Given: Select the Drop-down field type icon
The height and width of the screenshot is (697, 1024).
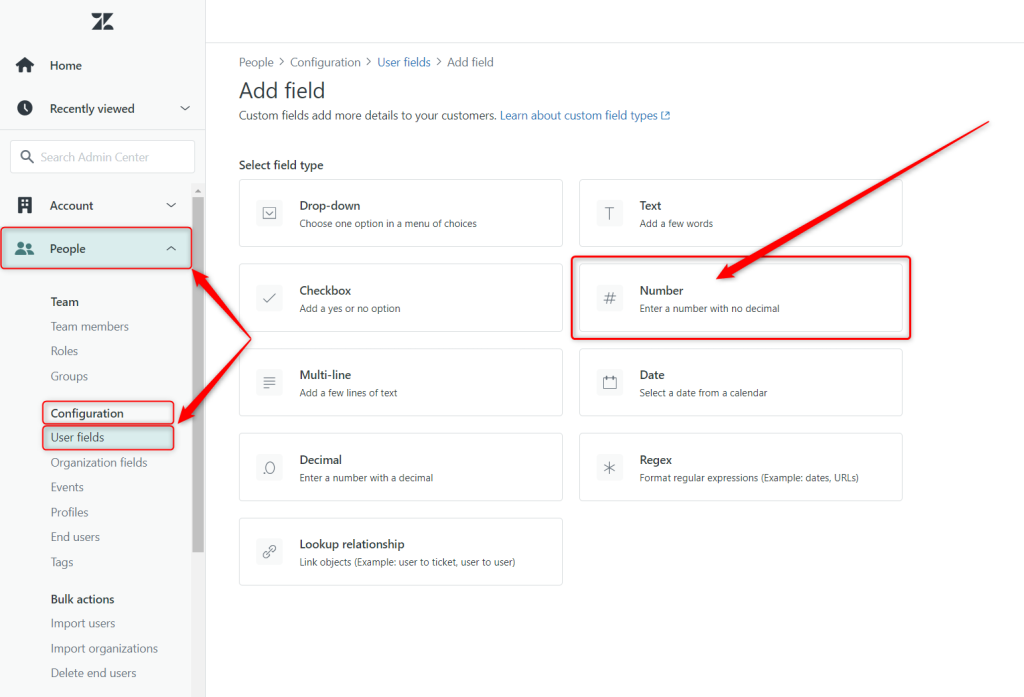Looking at the screenshot, I should (269, 213).
